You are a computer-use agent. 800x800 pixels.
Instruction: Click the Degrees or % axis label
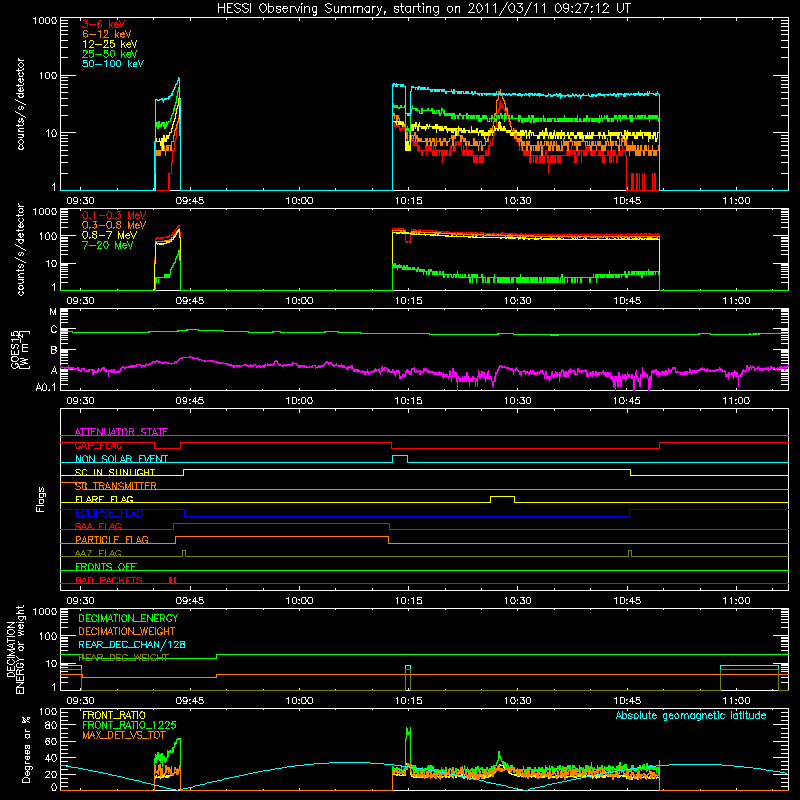pos(26,749)
